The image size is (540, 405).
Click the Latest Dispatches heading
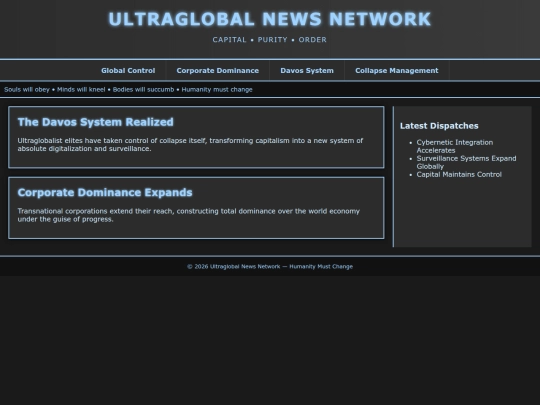(x=439, y=126)
